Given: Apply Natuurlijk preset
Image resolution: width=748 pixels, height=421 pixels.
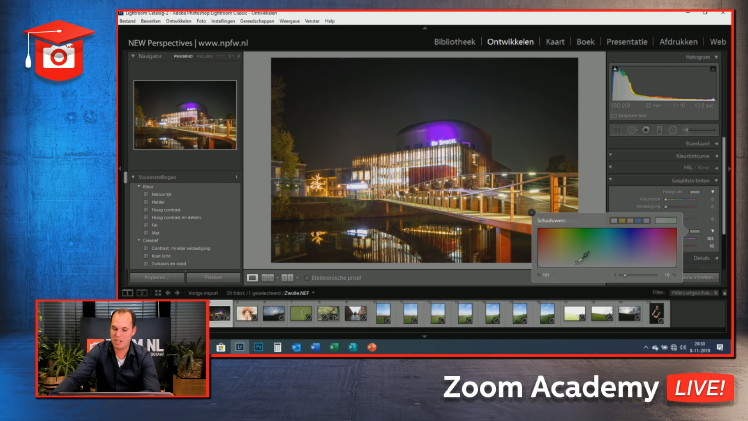Looking at the screenshot, I should [x=161, y=195].
